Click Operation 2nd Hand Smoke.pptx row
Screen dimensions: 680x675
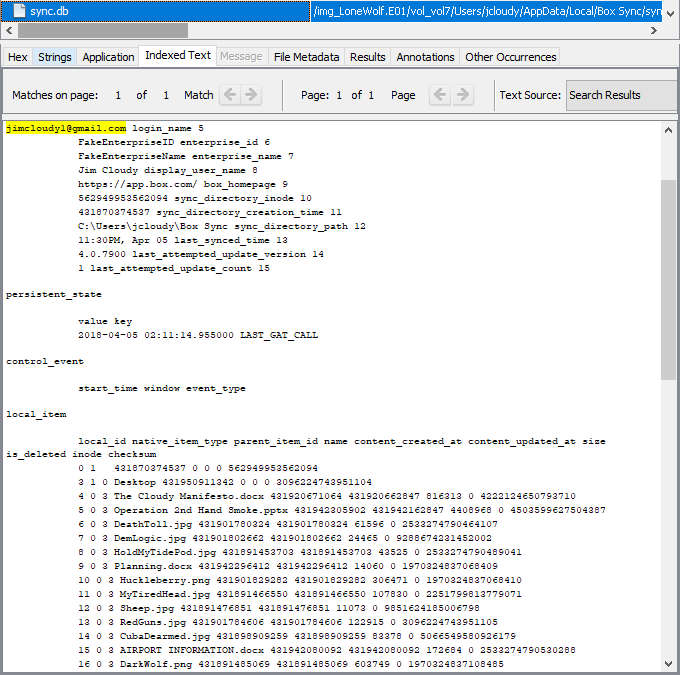[x=342, y=510]
